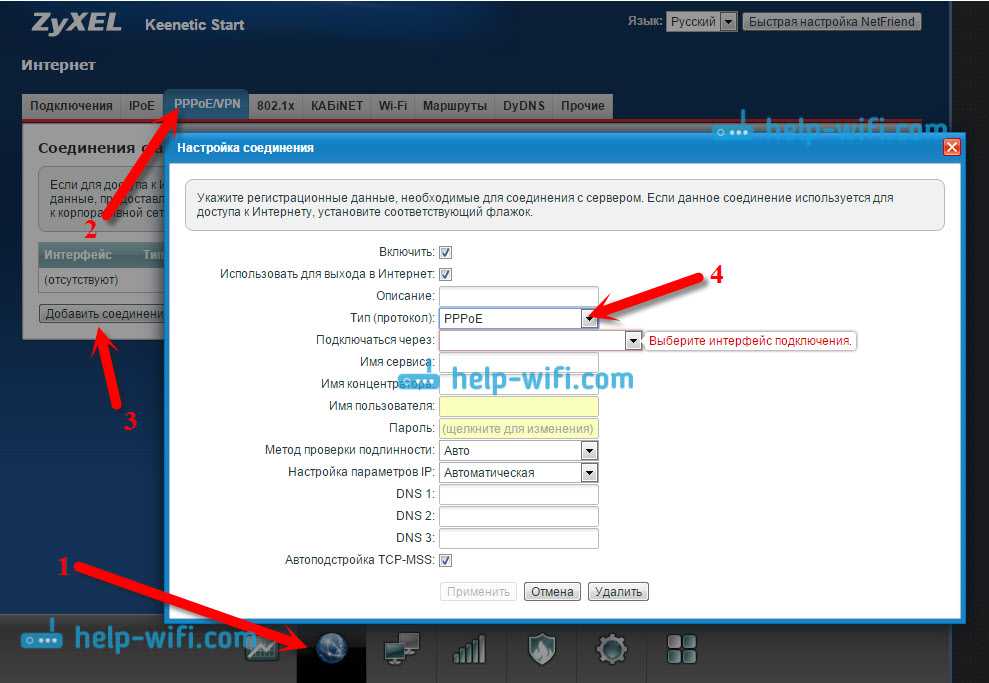The width and height of the screenshot is (989, 683).
Task: Switch to the Подключения tab
Action: pyautogui.click(x=71, y=106)
